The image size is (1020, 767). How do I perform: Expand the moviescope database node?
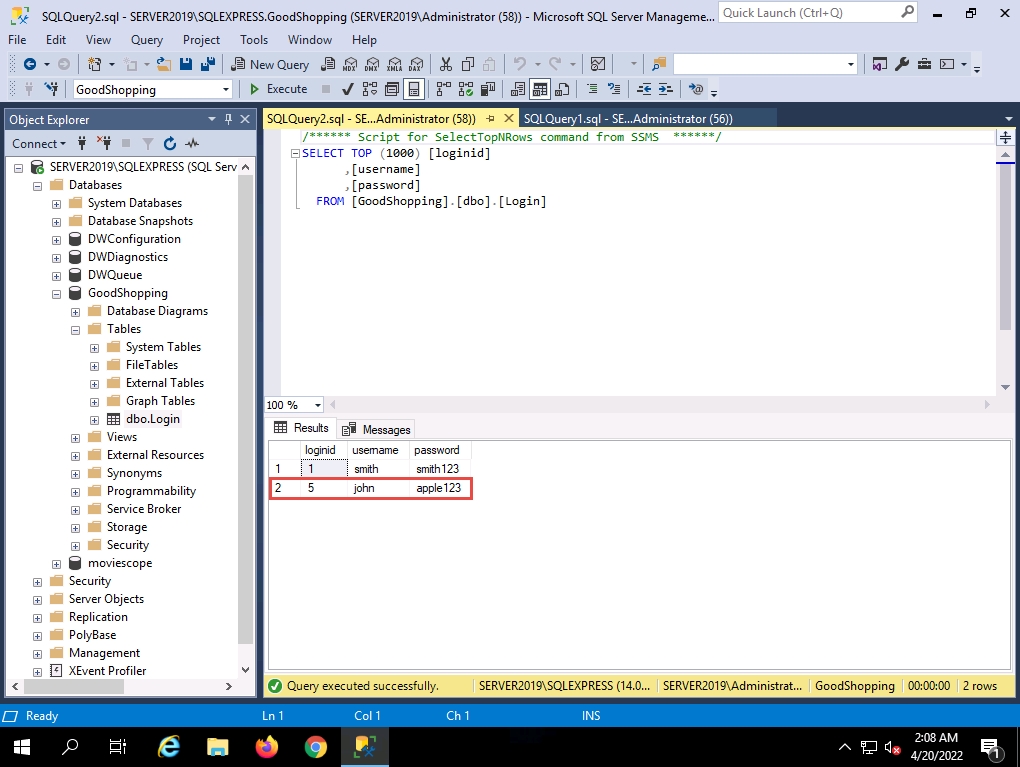click(x=56, y=563)
